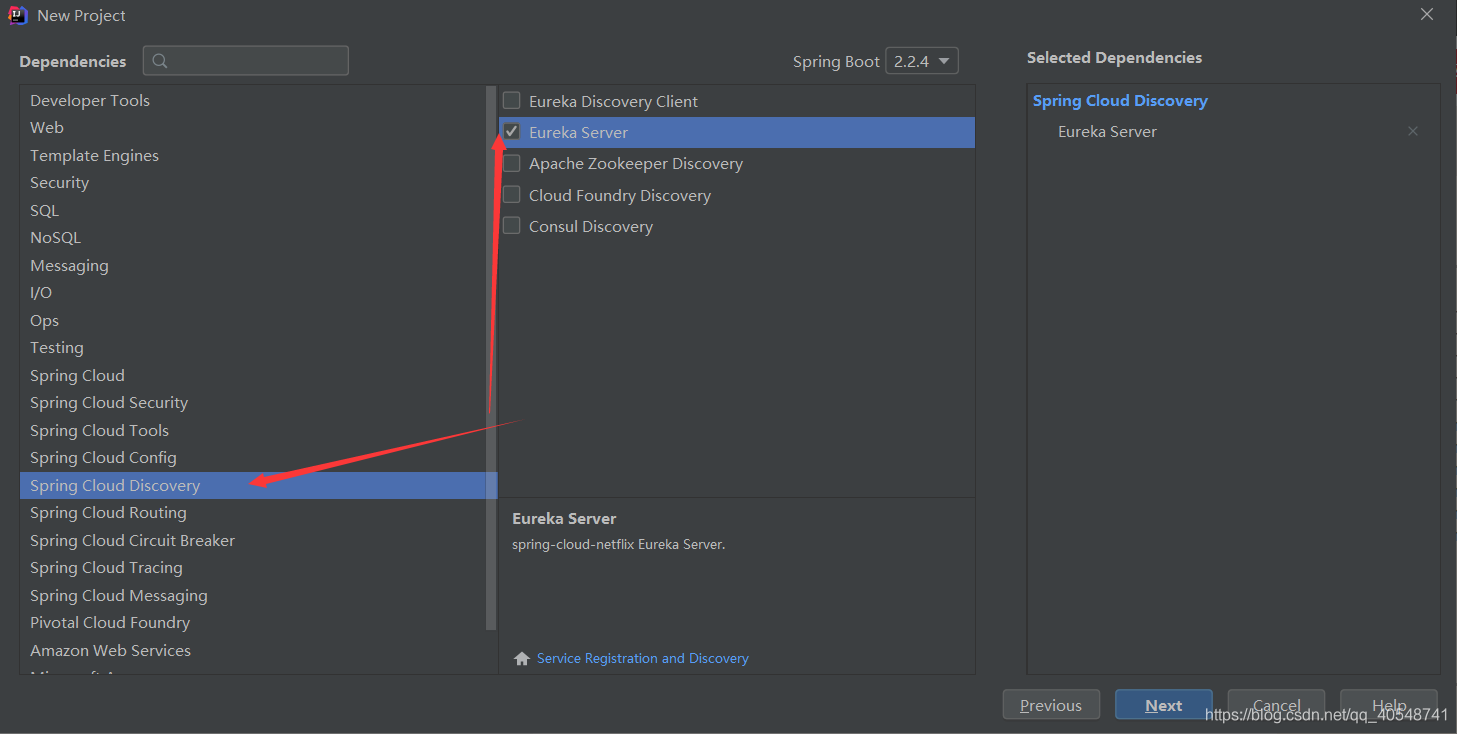Click the Cancel button
The image size is (1457, 734).
[x=1277, y=705]
